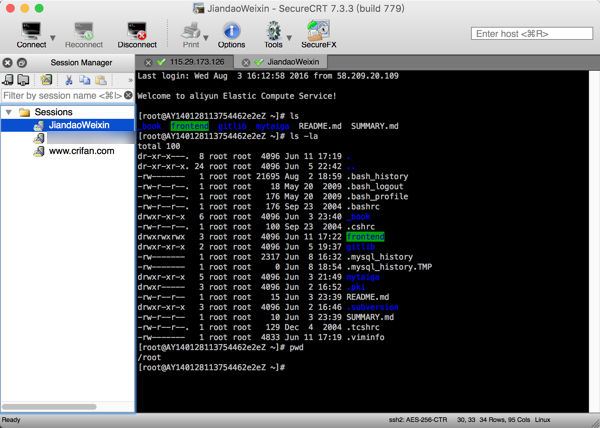The image size is (600, 428).
Task: Open the Connect dropdown arrow
Action: tap(53, 37)
